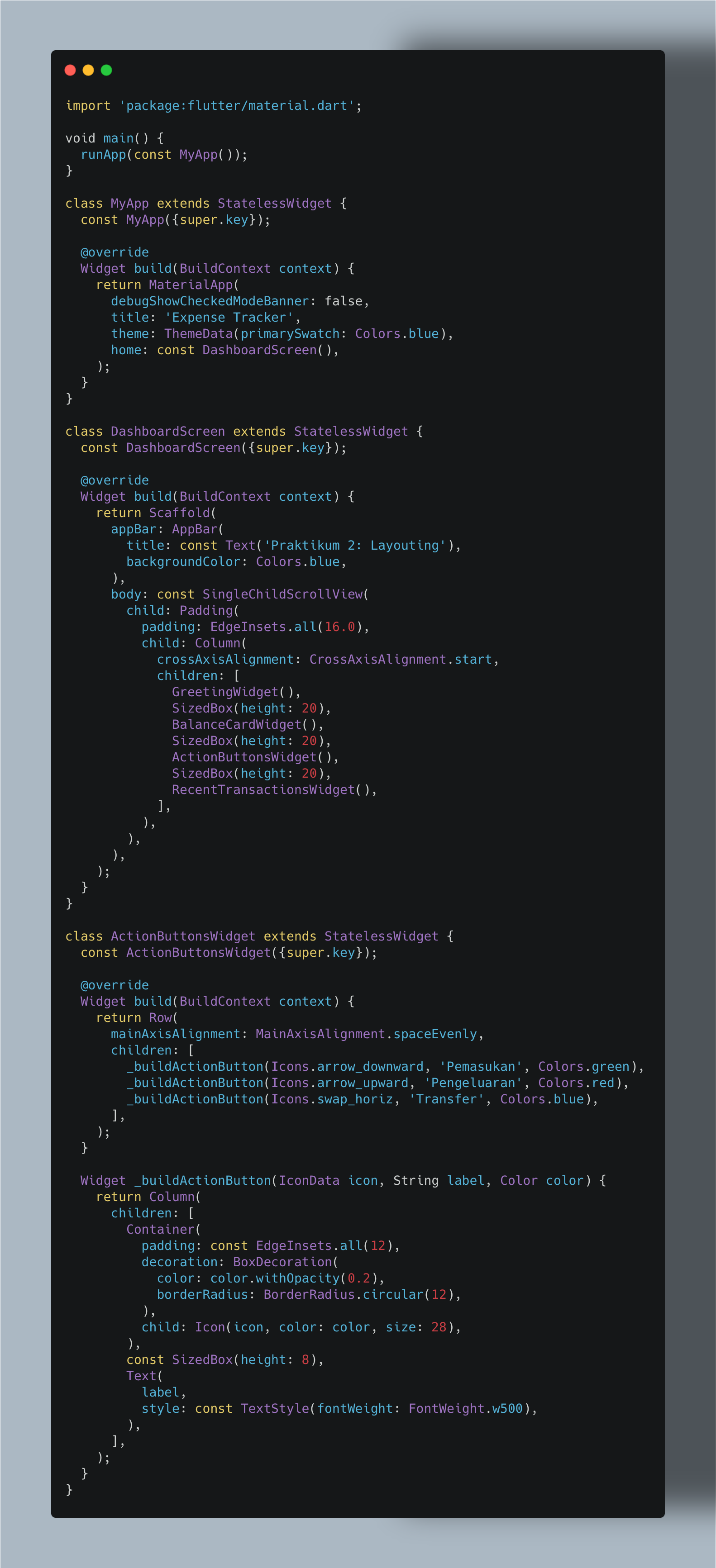
Task: Click the 'Transfer' swap_horiz button line
Action: [362, 1099]
